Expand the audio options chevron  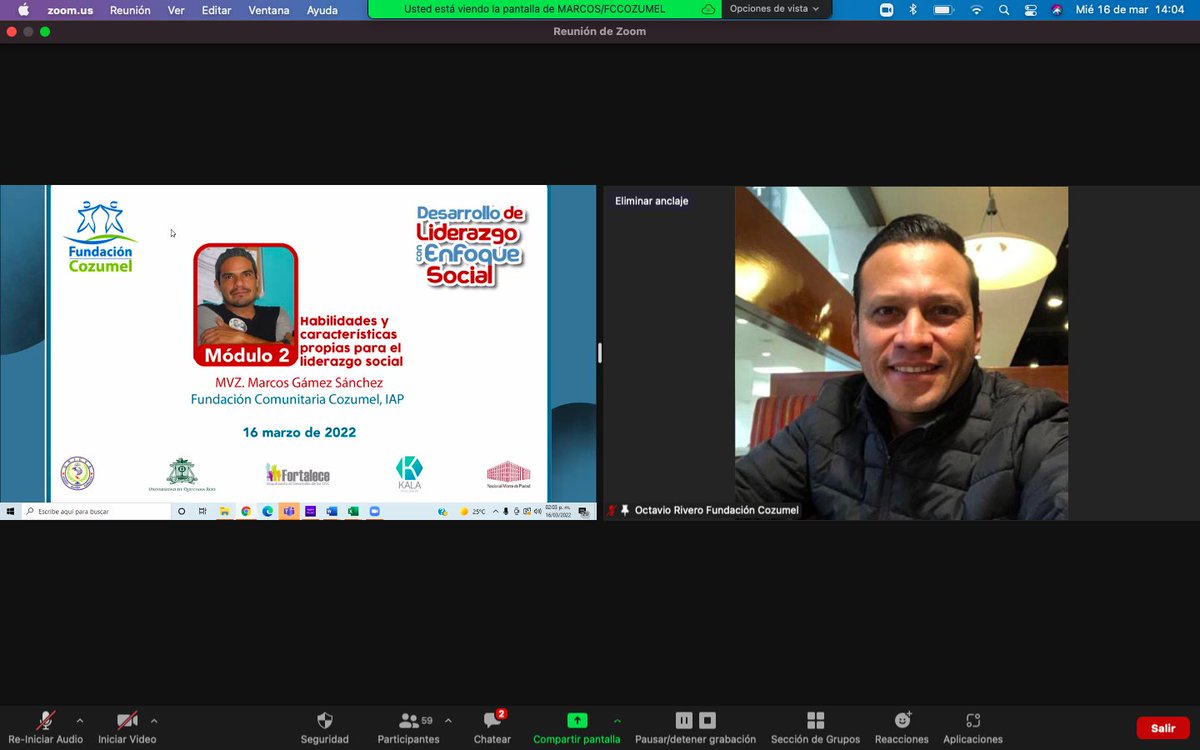tap(80, 720)
